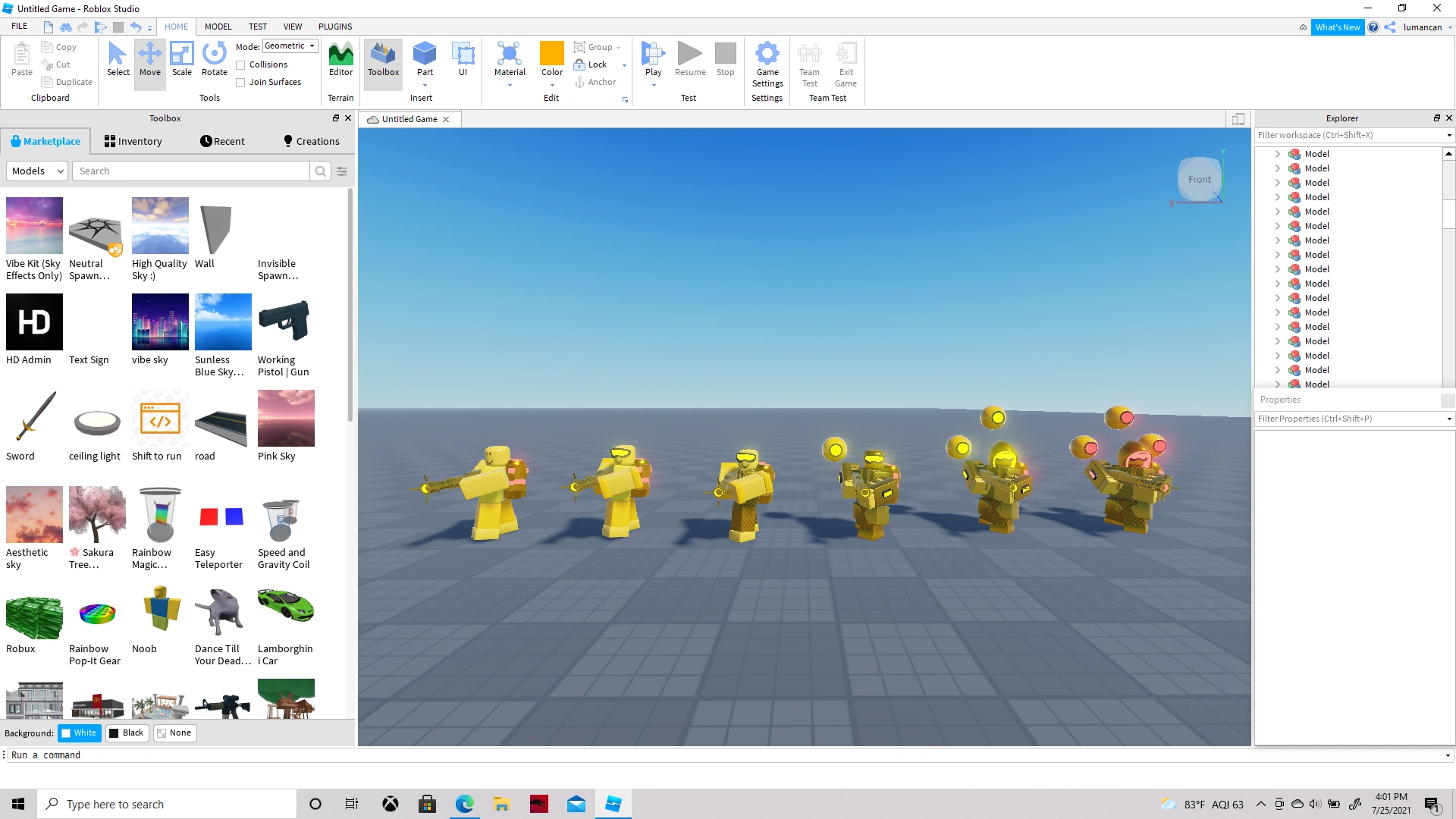Open the Models category dropdown

tap(36, 171)
